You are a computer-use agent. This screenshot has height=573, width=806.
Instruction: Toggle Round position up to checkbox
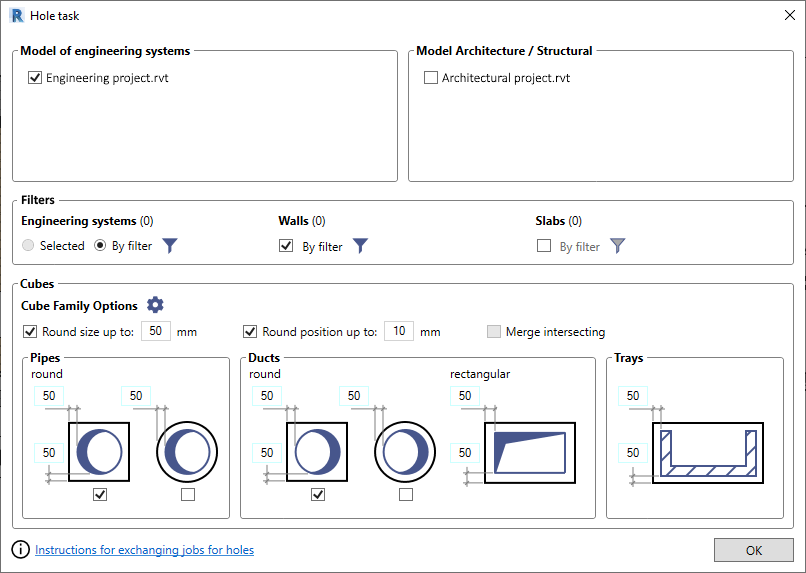pyautogui.click(x=250, y=331)
